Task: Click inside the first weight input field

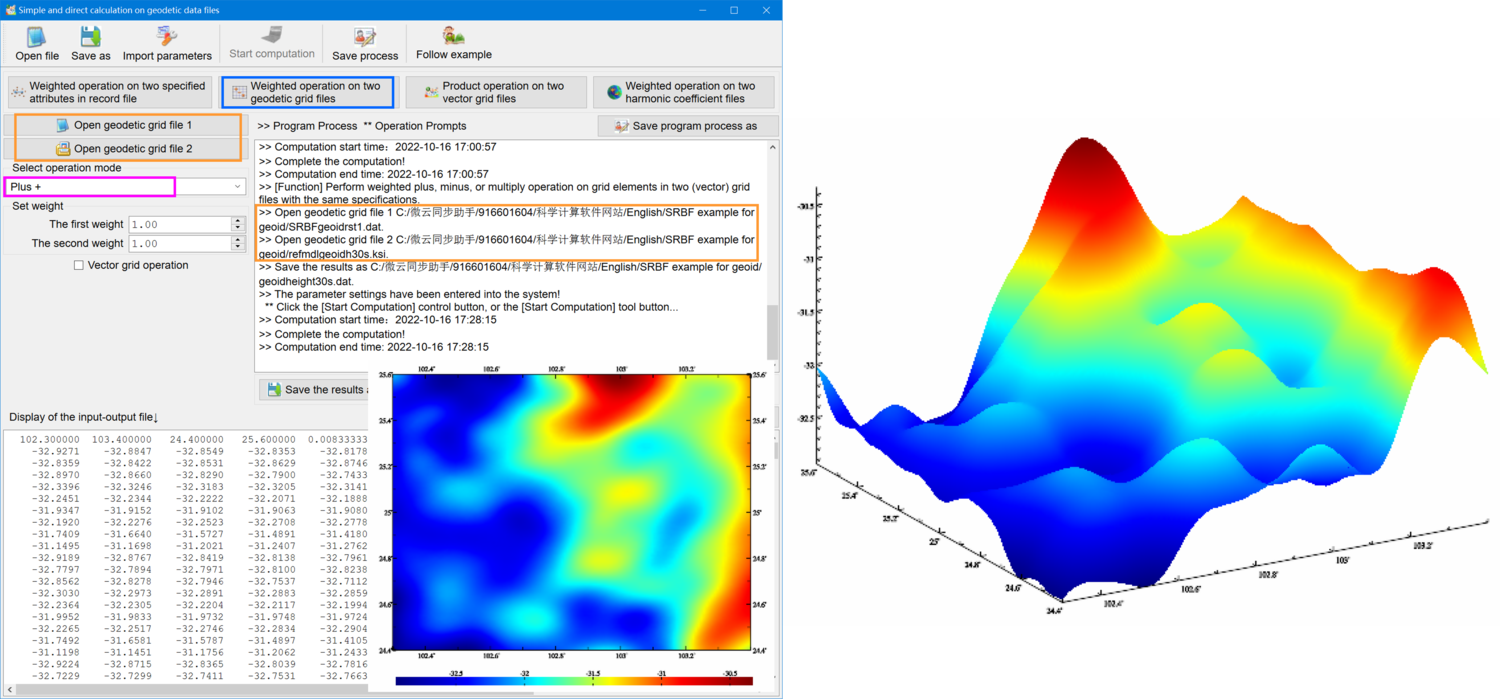Action: [180, 224]
